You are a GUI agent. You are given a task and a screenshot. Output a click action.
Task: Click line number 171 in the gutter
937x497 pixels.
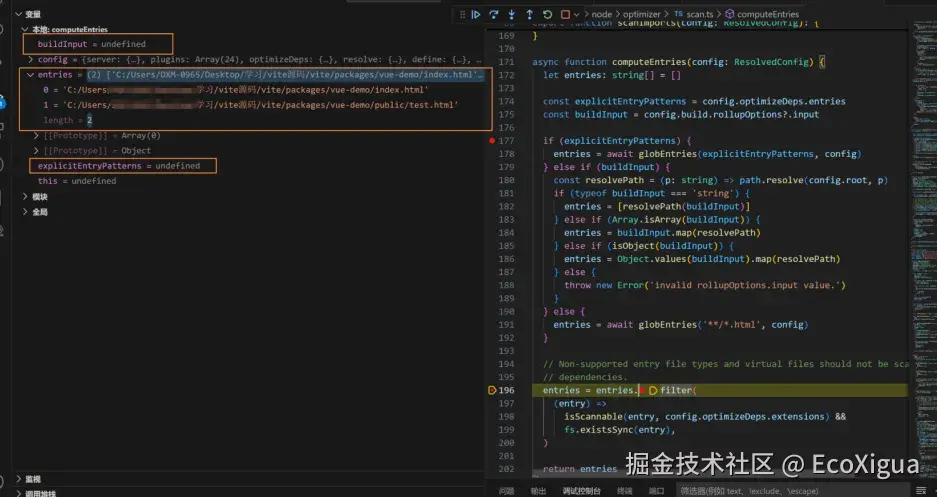[506, 62]
